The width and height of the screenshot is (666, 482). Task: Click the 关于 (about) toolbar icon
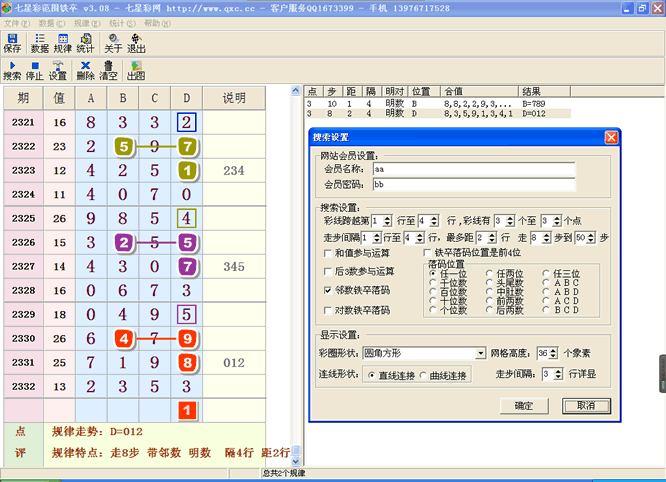[x=113, y=43]
